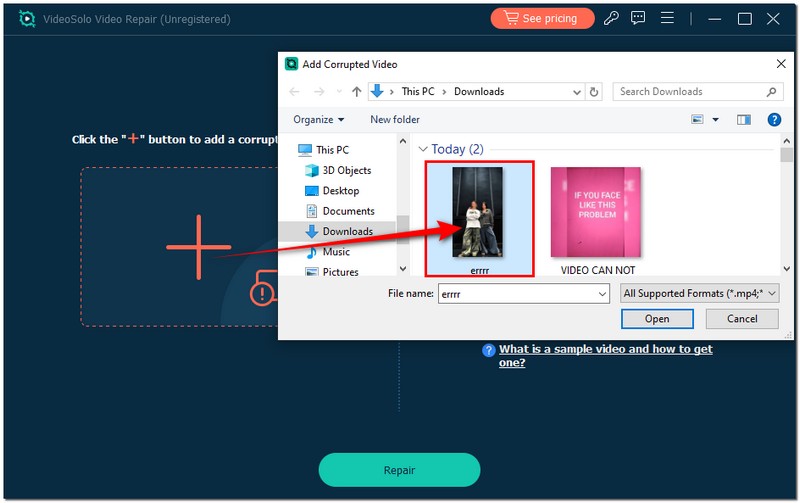800x503 pixels.
Task: Go forward in file dialog
Action: (319, 92)
